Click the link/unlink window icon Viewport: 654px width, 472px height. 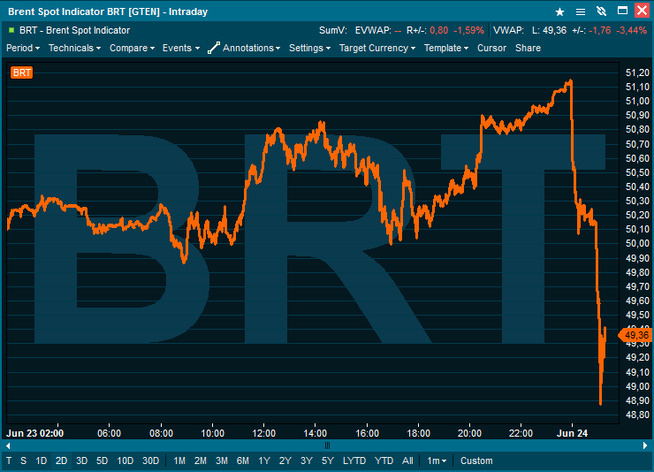[x=598, y=11]
